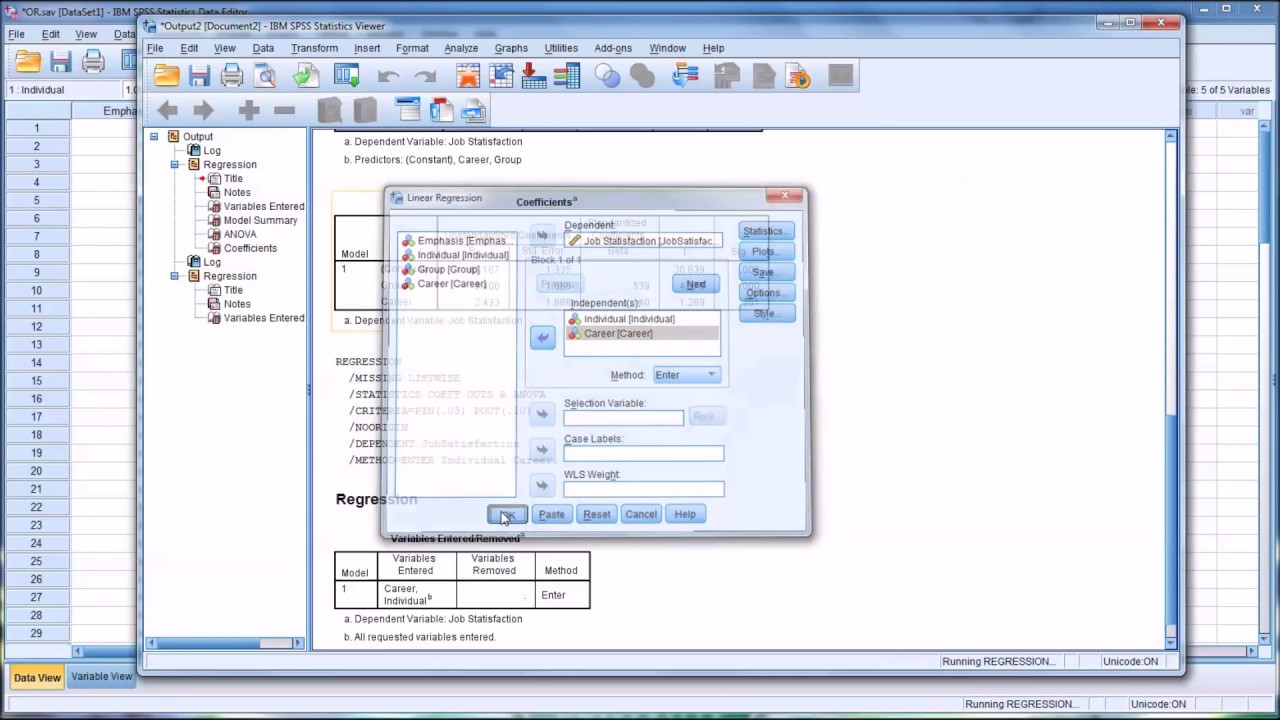Image resolution: width=1280 pixels, height=720 pixels.
Task: Click the Selection Variable input field
Action: (x=623, y=417)
